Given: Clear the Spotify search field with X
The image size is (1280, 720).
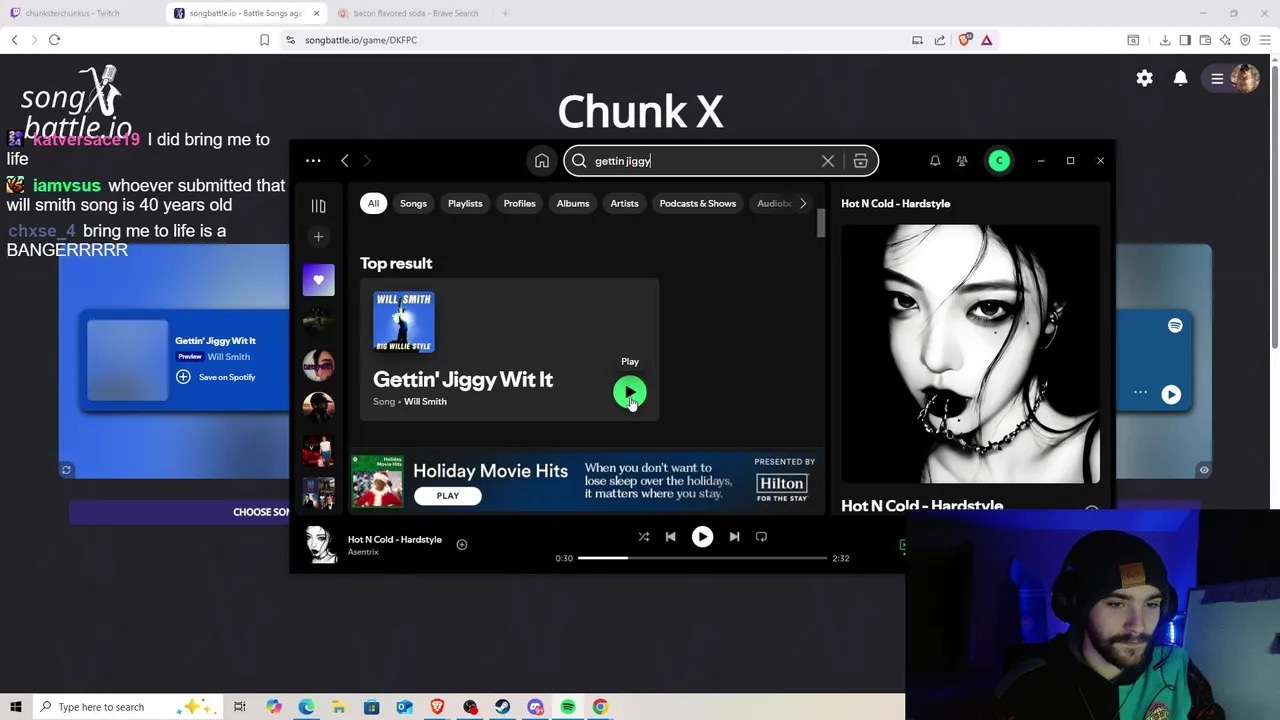Looking at the screenshot, I should pyautogui.click(x=828, y=161).
